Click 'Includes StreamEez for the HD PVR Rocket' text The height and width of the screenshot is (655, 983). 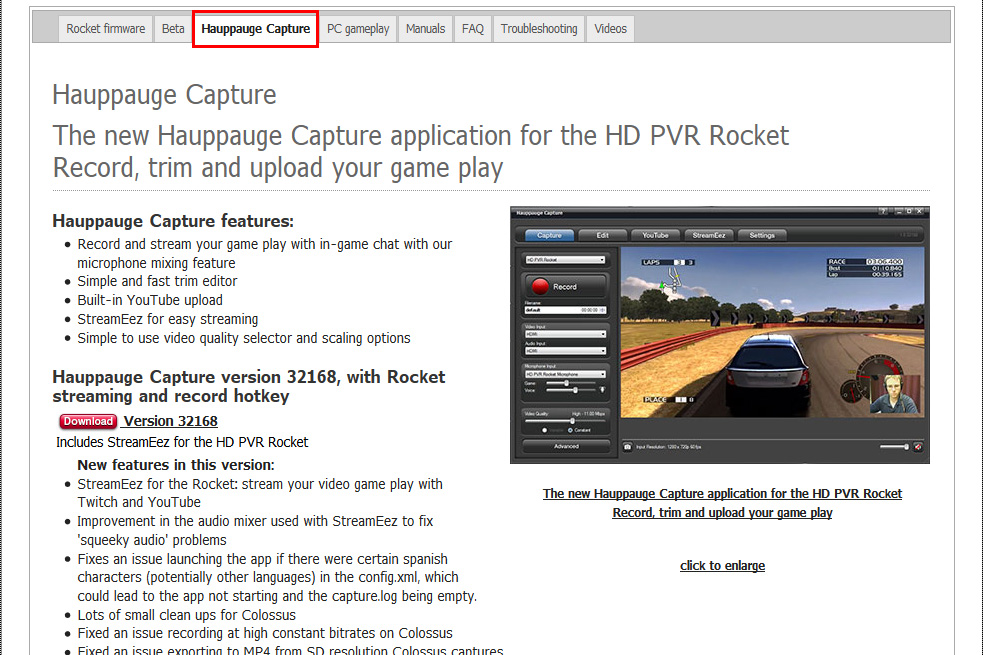[182, 443]
